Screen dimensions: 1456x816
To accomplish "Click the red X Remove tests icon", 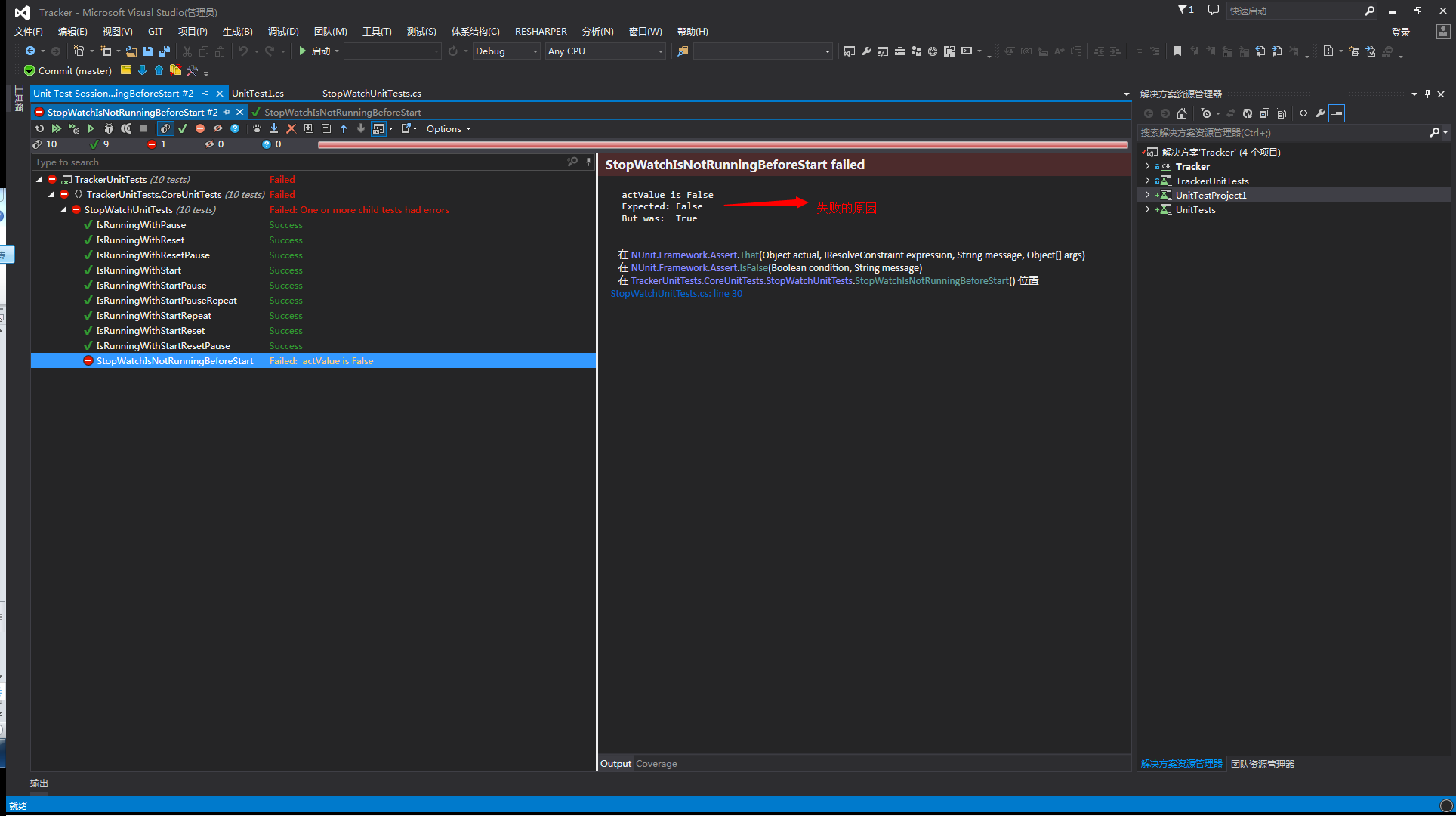I will click(291, 128).
